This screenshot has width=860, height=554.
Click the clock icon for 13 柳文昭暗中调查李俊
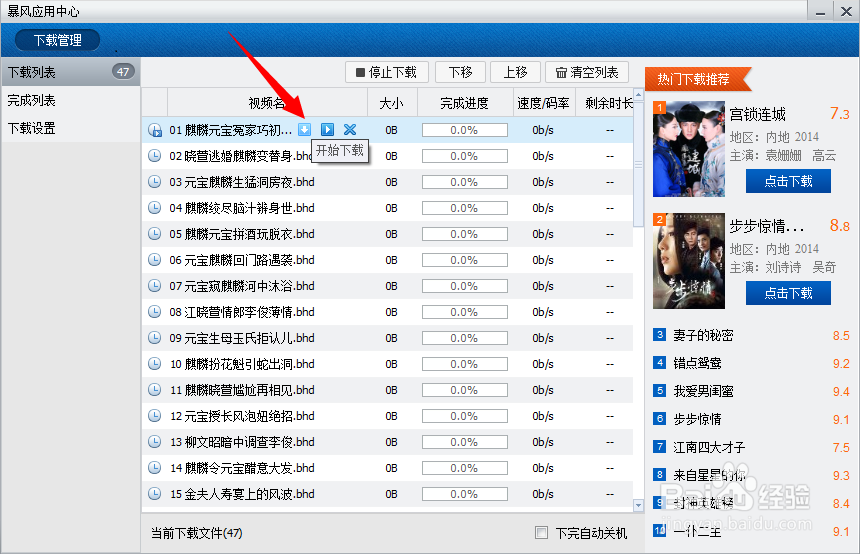click(x=155, y=442)
